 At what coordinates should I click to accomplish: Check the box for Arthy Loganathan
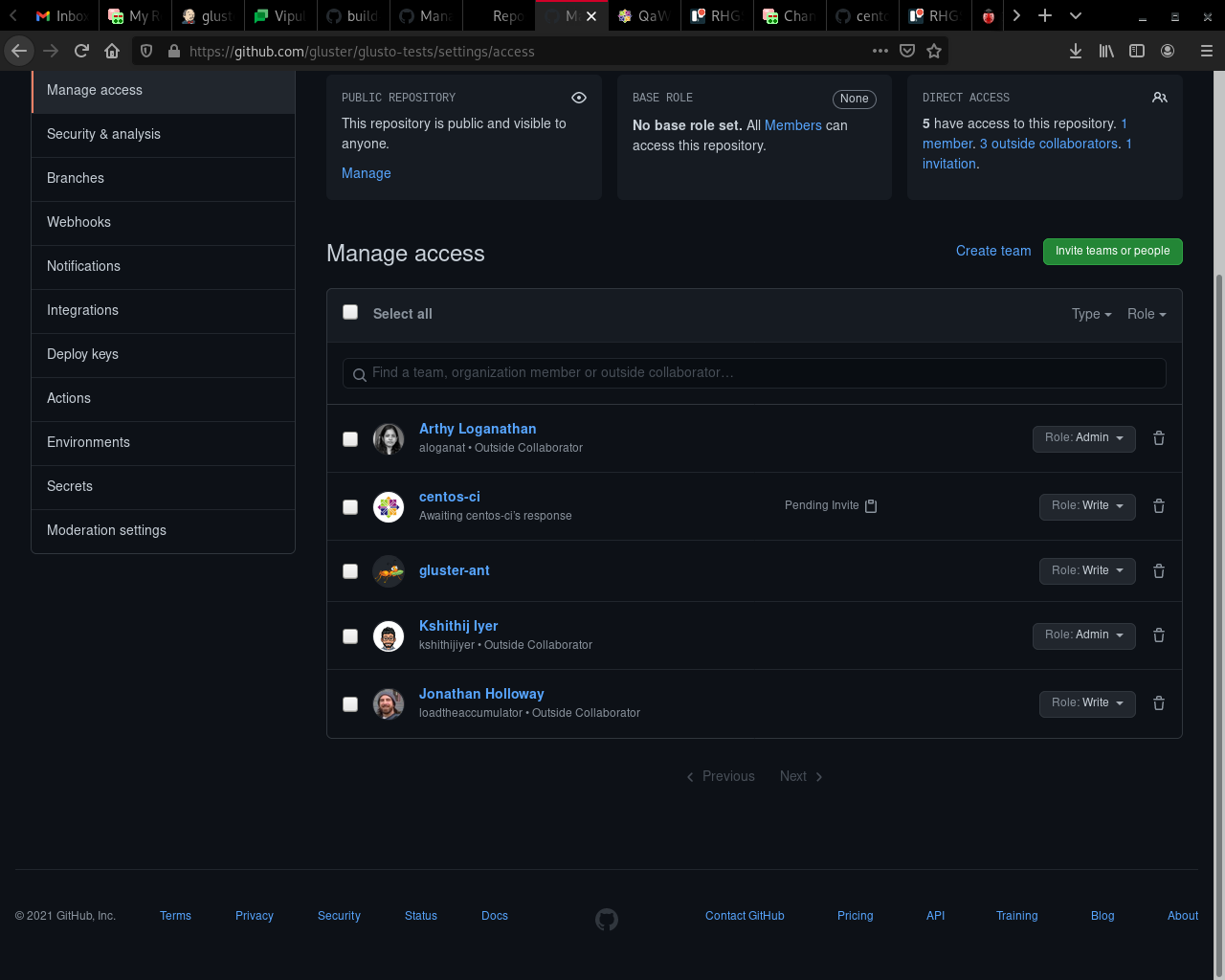pyautogui.click(x=350, y=439)
